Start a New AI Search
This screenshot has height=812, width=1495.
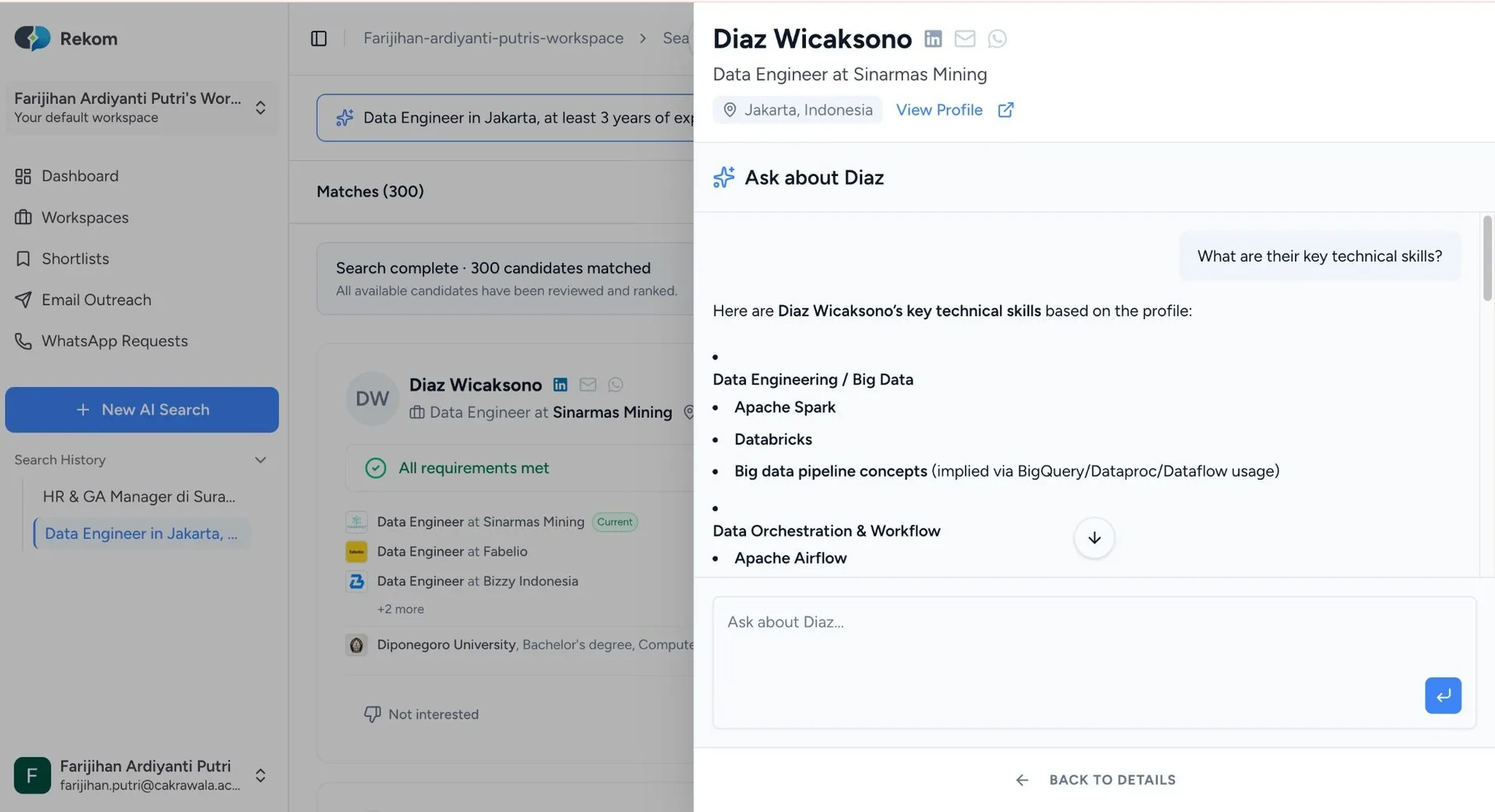(x=142, y=410)
